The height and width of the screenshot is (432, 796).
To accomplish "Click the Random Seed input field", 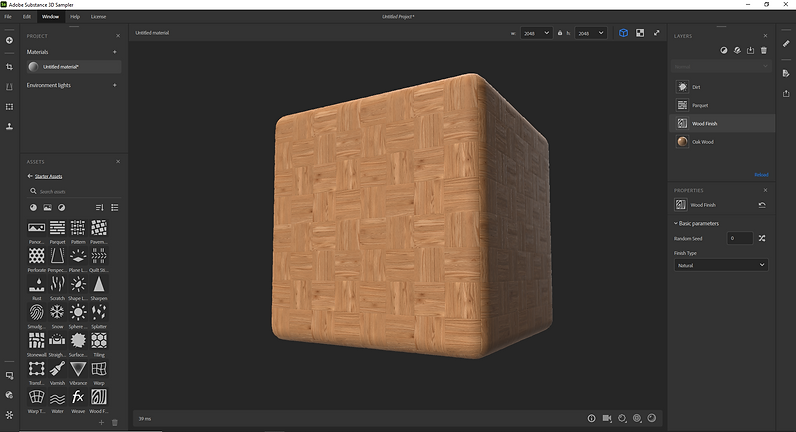I will click(740, 238).
